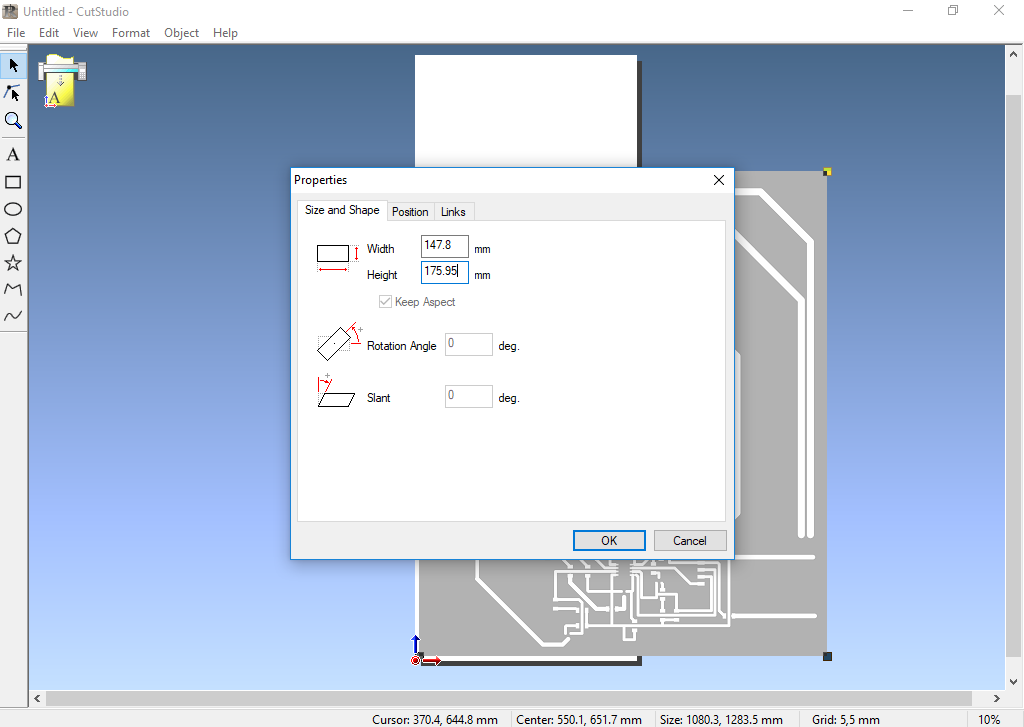The width and height of the screenshot is (1024, 727).
Task: Click the Height label in dialog
Action: (x=382, y=275)
